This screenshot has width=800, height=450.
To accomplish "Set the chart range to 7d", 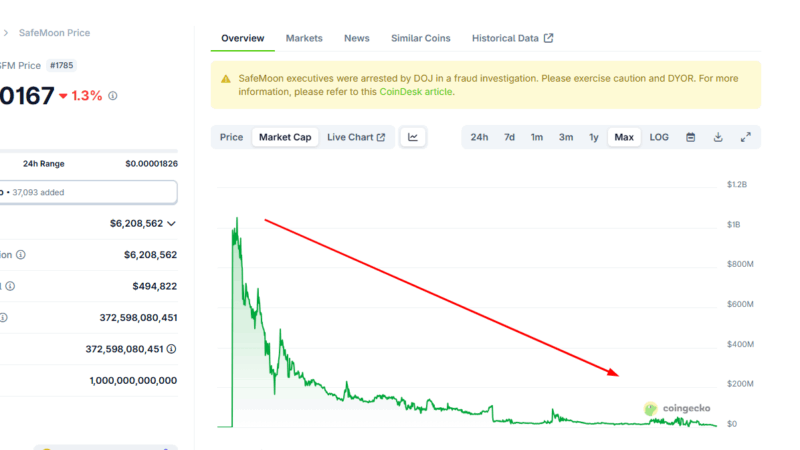I will tap(509, 137).
